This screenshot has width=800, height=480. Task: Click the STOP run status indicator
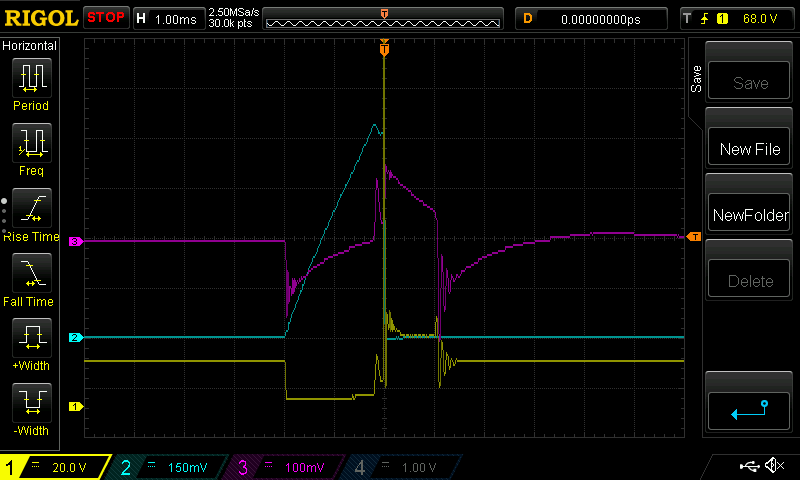click(x=105, y=17)
